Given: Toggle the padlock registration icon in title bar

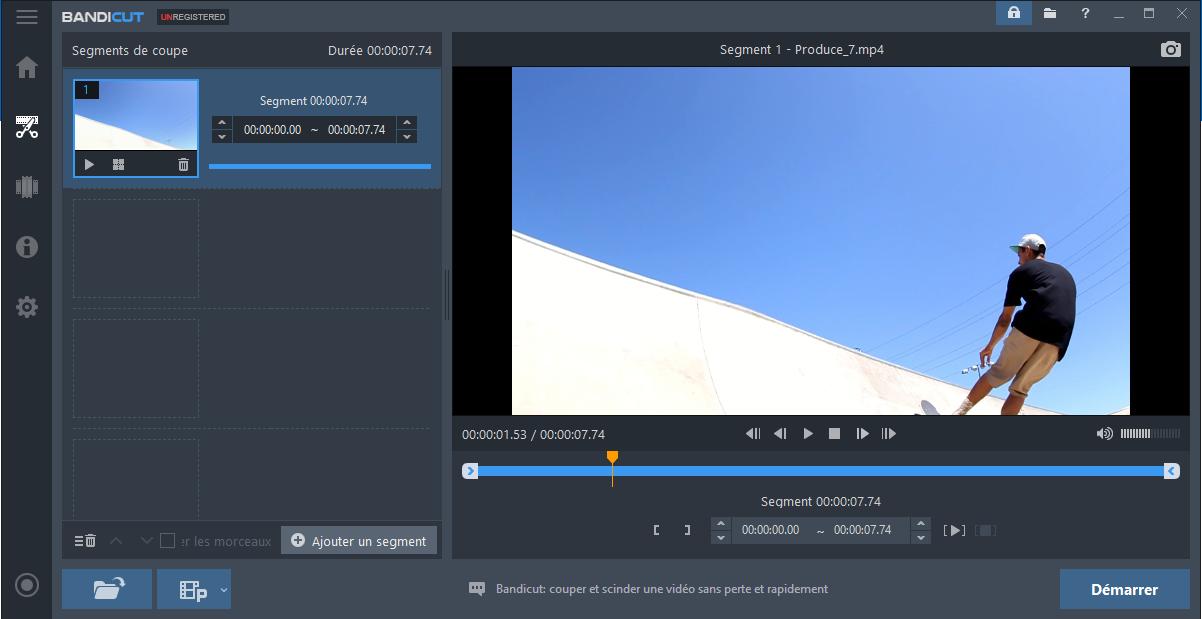Looking at the screenshot, I should point(1013,13).
